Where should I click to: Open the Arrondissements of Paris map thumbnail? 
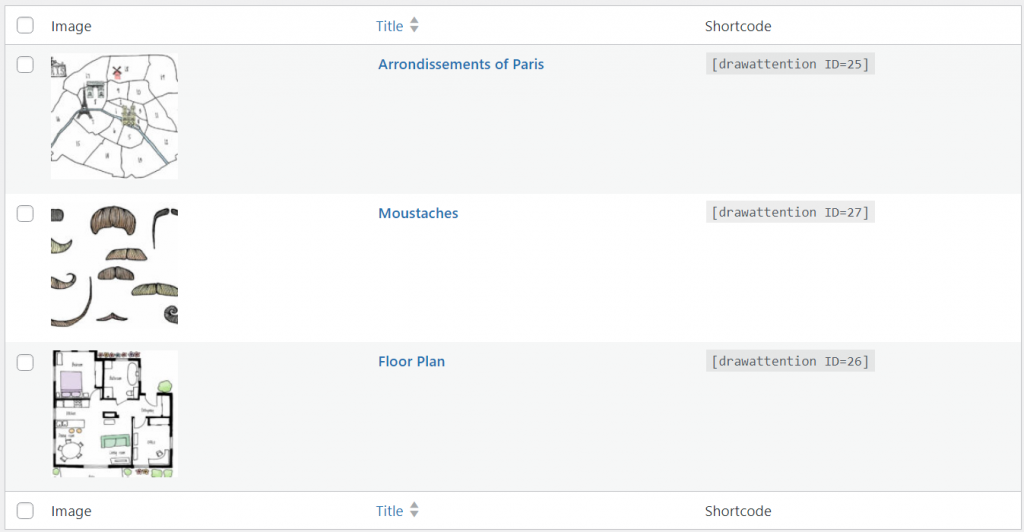pyautogui.click(x=114, y=116)
